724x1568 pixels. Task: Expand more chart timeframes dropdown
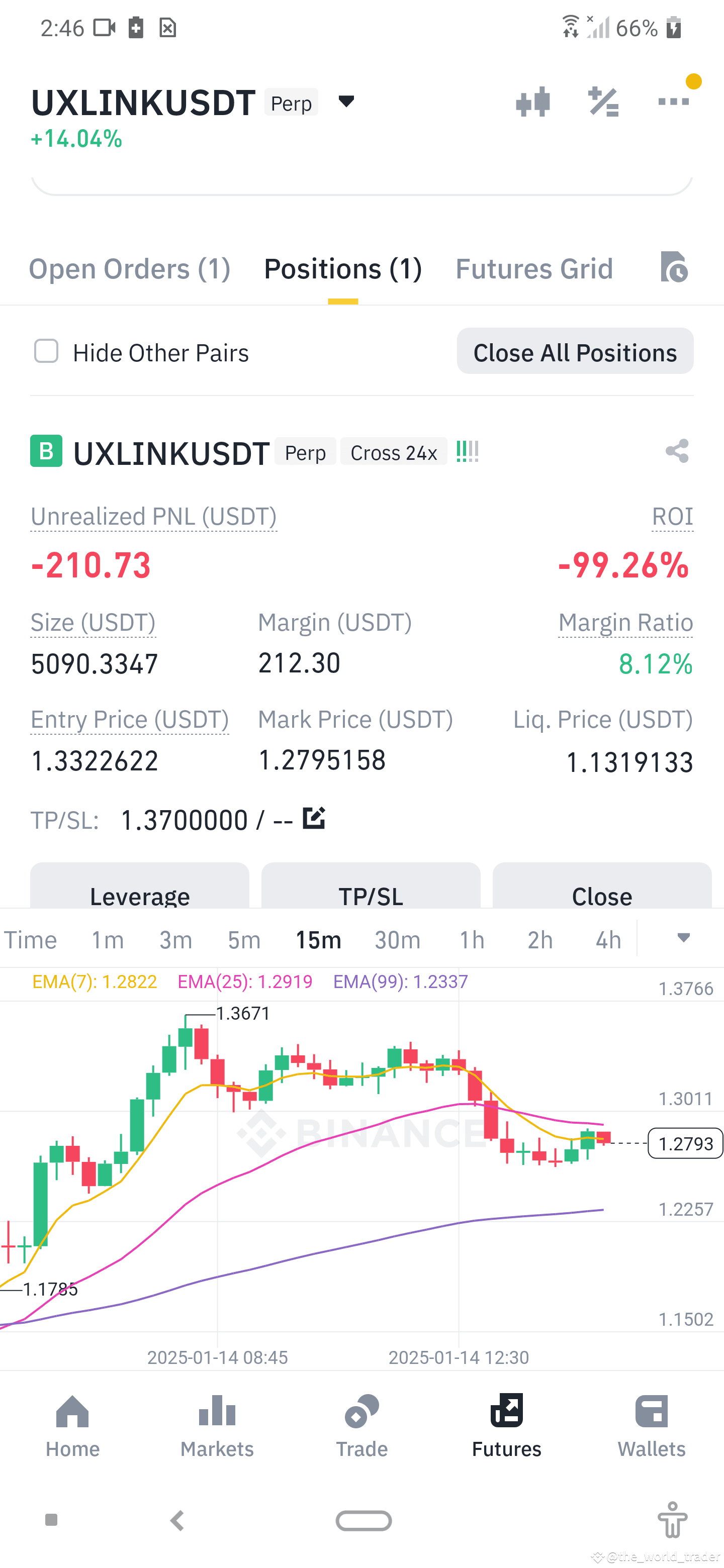683,938
